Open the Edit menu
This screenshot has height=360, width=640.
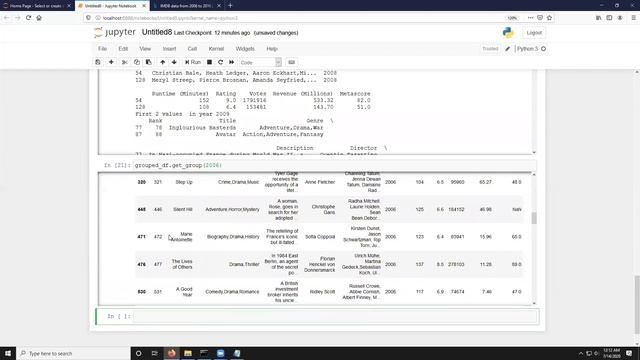pyautogui.click(x=123, y=49)
